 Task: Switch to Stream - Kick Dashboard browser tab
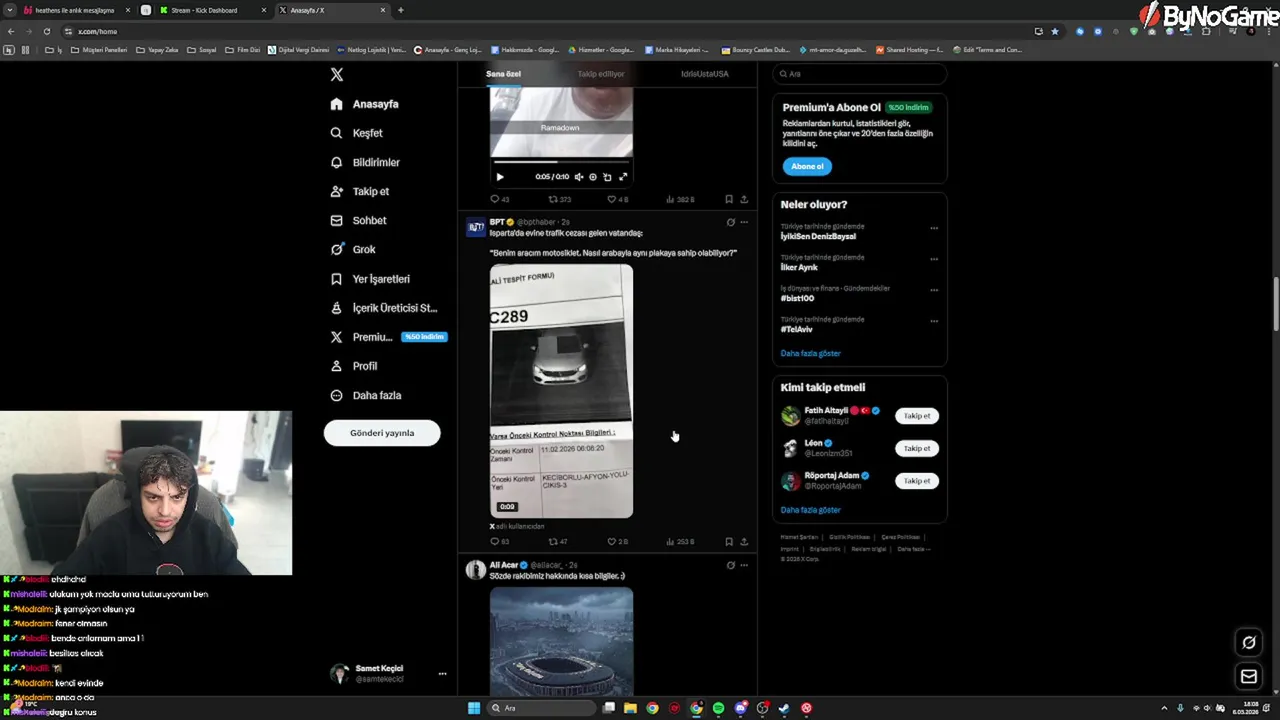213,10
